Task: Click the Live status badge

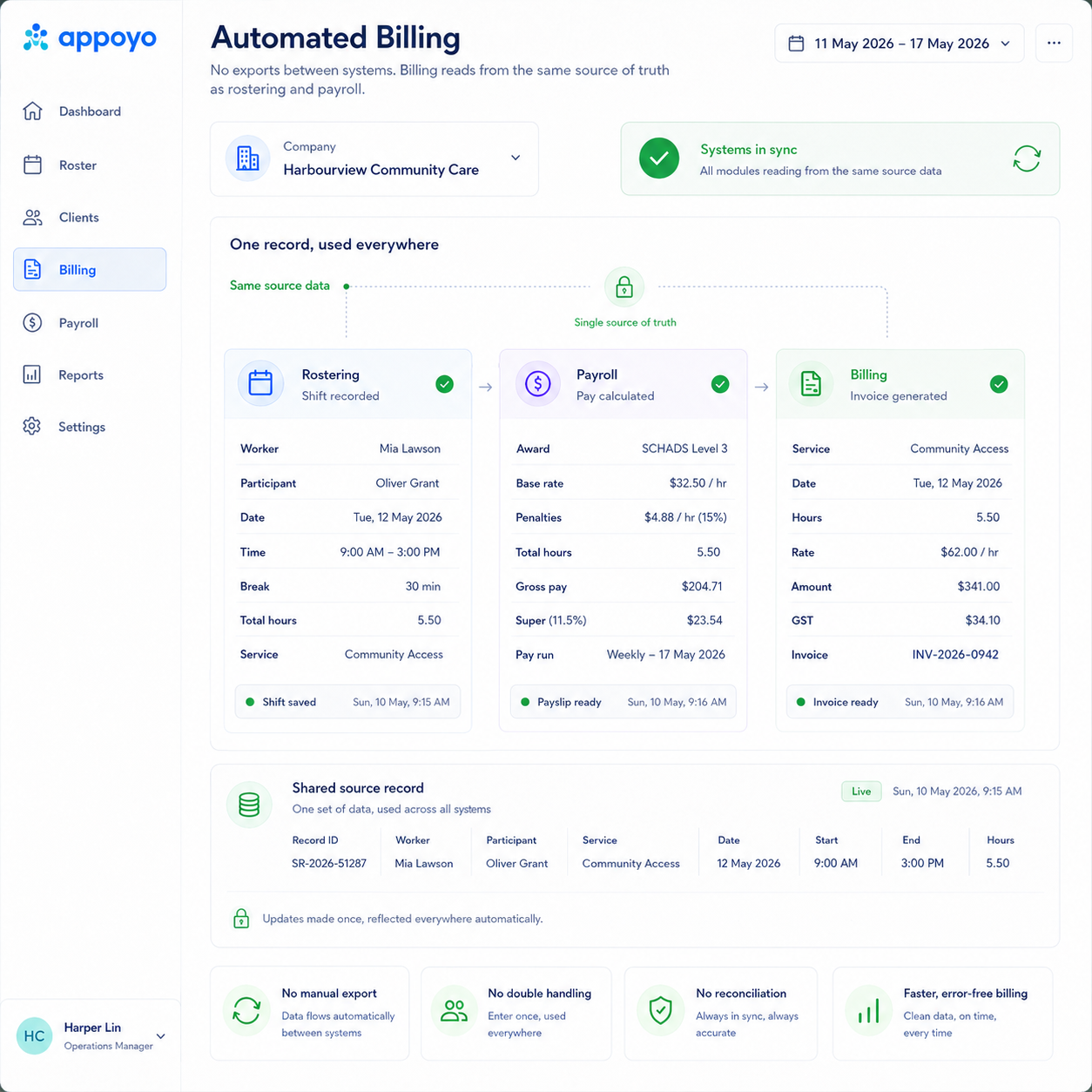Action: click(x=861, y=792)
